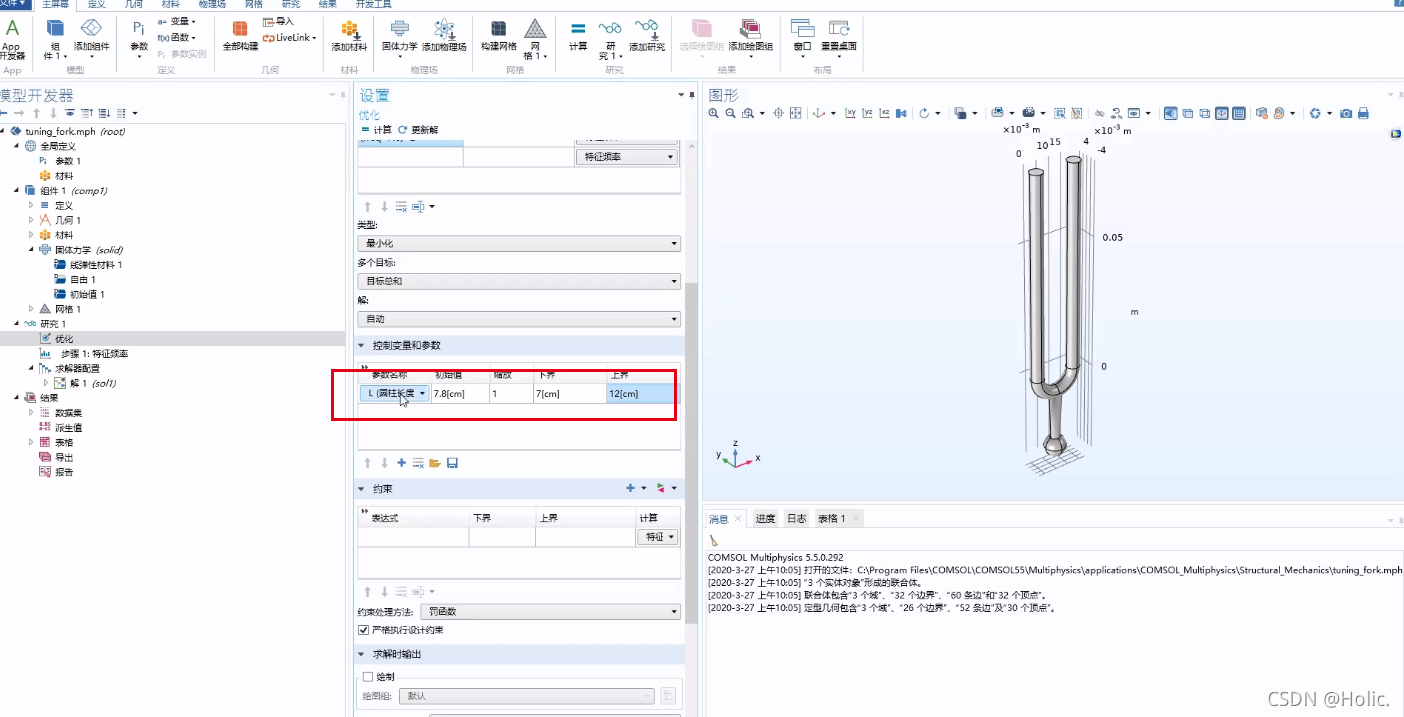Switch to the 物理场 ribbon tab
This screenshot has width=1404, height=717.
[x=212, y=5]
